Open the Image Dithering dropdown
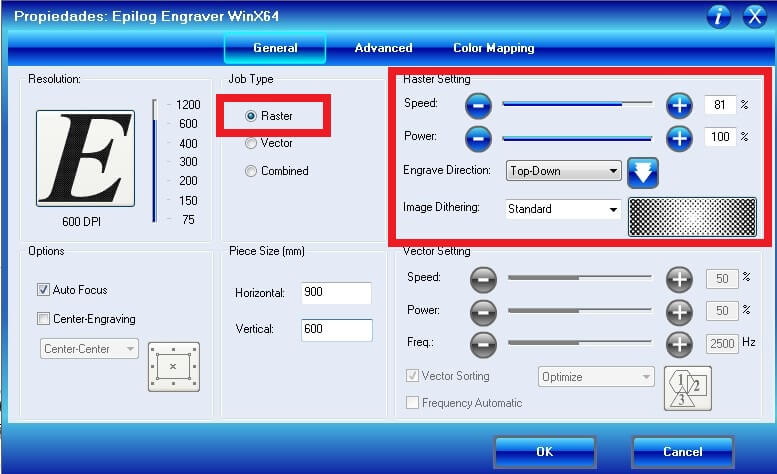The height and width of the screenshot is (474, 777). (563, 209)
